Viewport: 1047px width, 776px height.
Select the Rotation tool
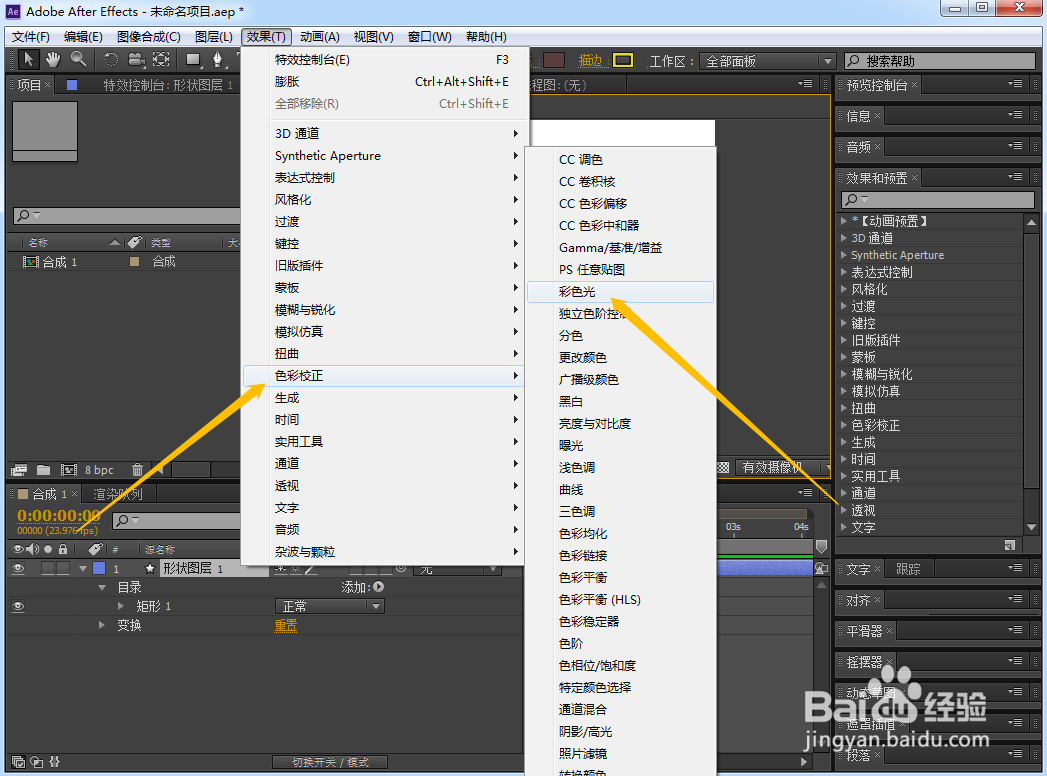coord(111,59)
